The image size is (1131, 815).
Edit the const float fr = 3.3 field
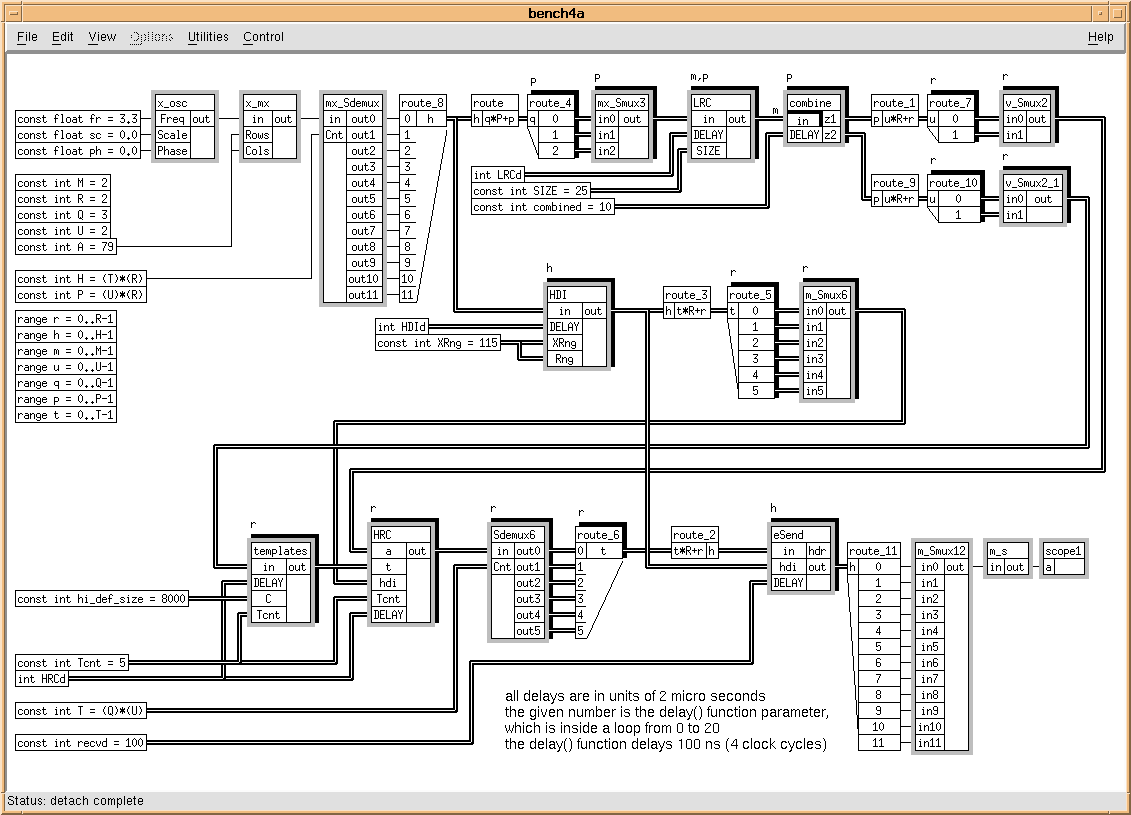tap(78, 119)
